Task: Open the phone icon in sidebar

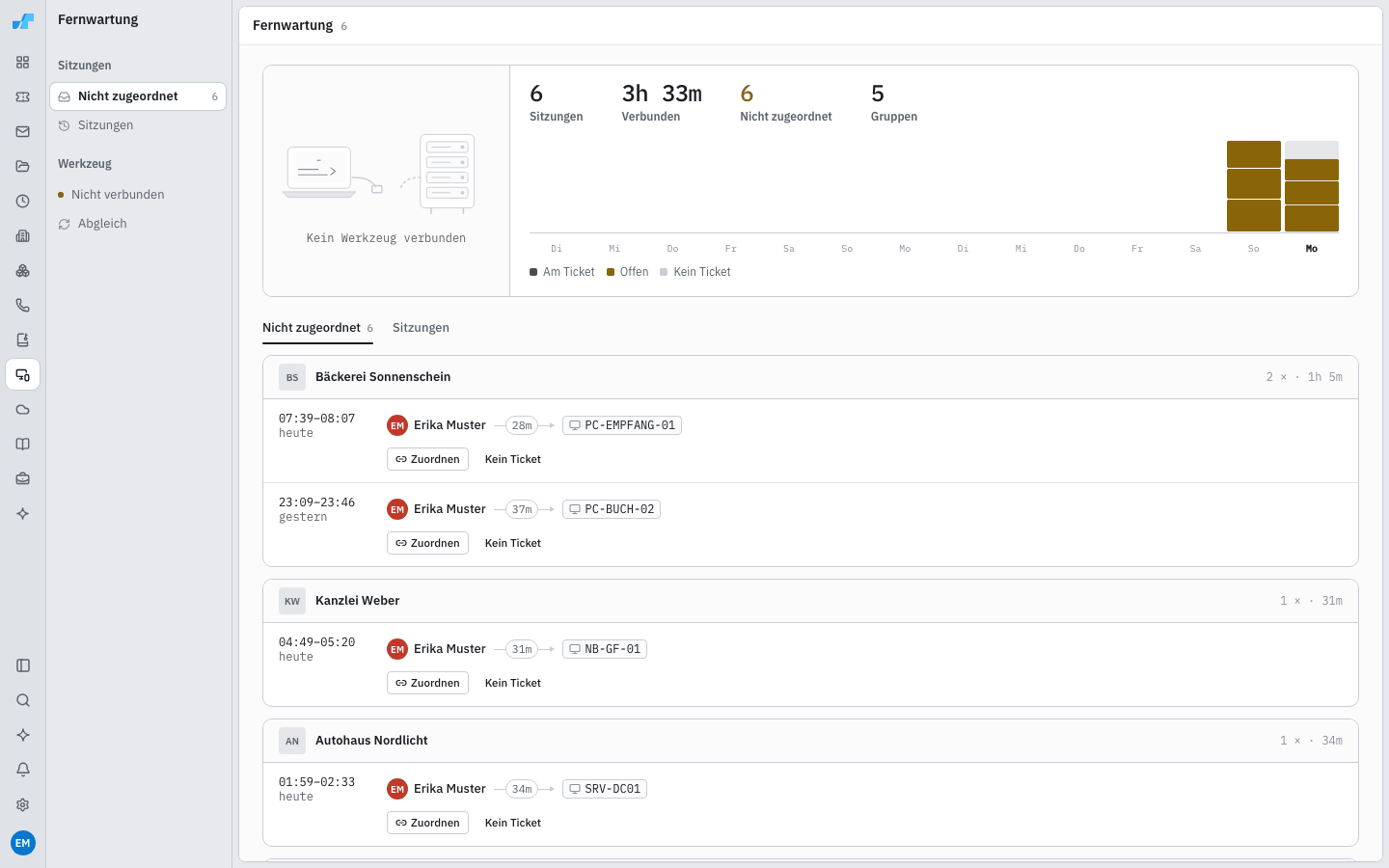Action: [23, 306]
